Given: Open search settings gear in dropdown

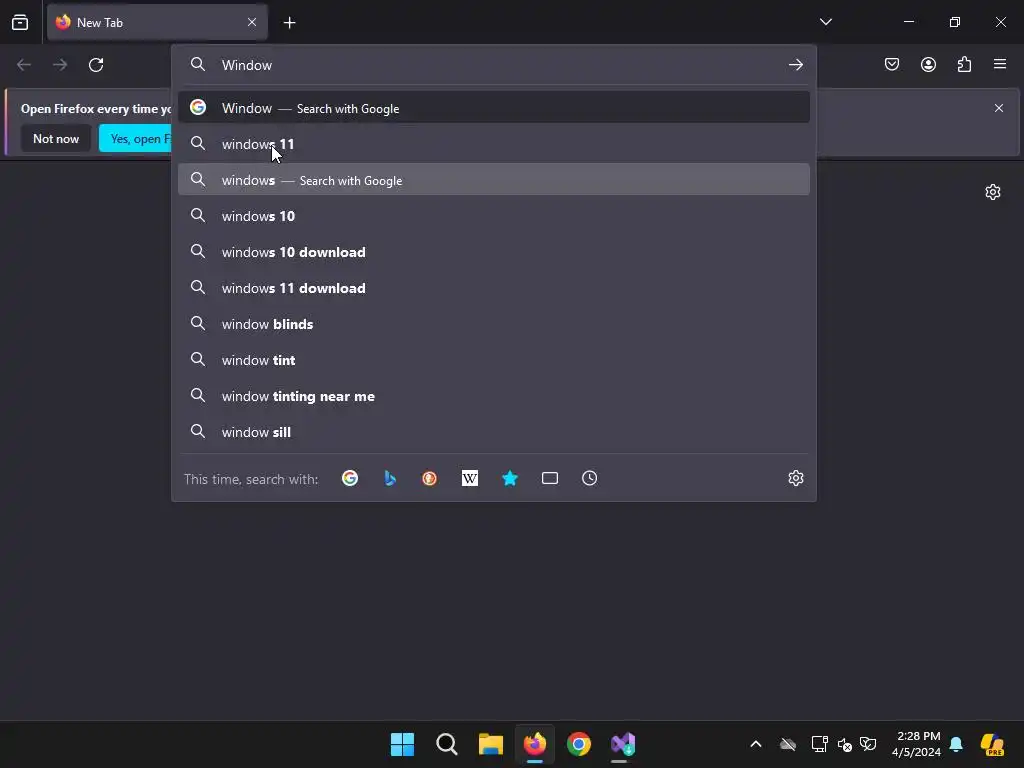Looking at the screenshot, I should (x=795, y=478).
